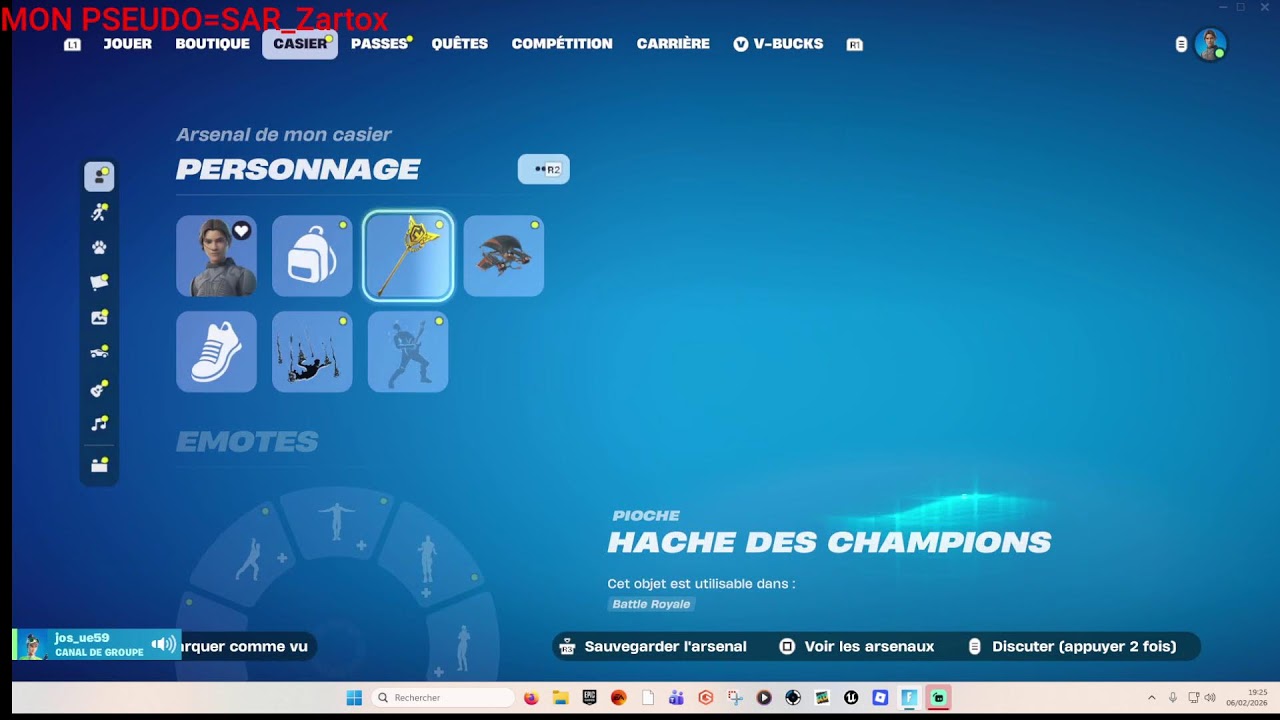Image resolution: width=1280 pixels, height=720 pixels.
Task: Go to the JOUER tab
Action: point(128,44)
